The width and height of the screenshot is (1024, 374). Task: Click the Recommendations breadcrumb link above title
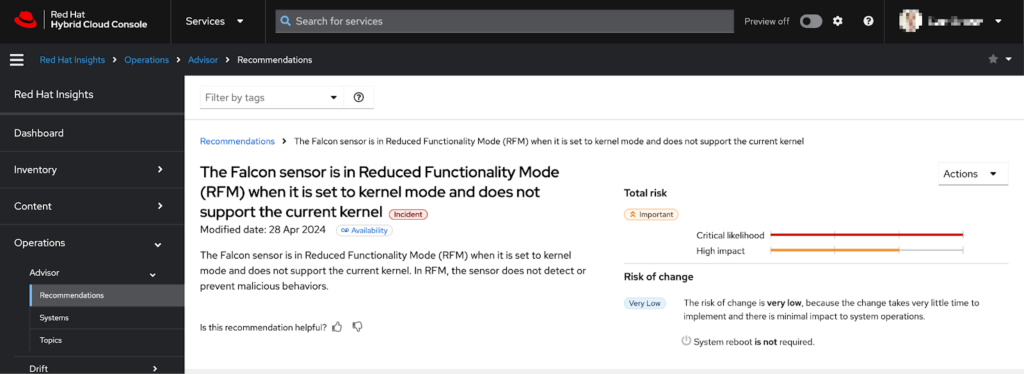237,141
